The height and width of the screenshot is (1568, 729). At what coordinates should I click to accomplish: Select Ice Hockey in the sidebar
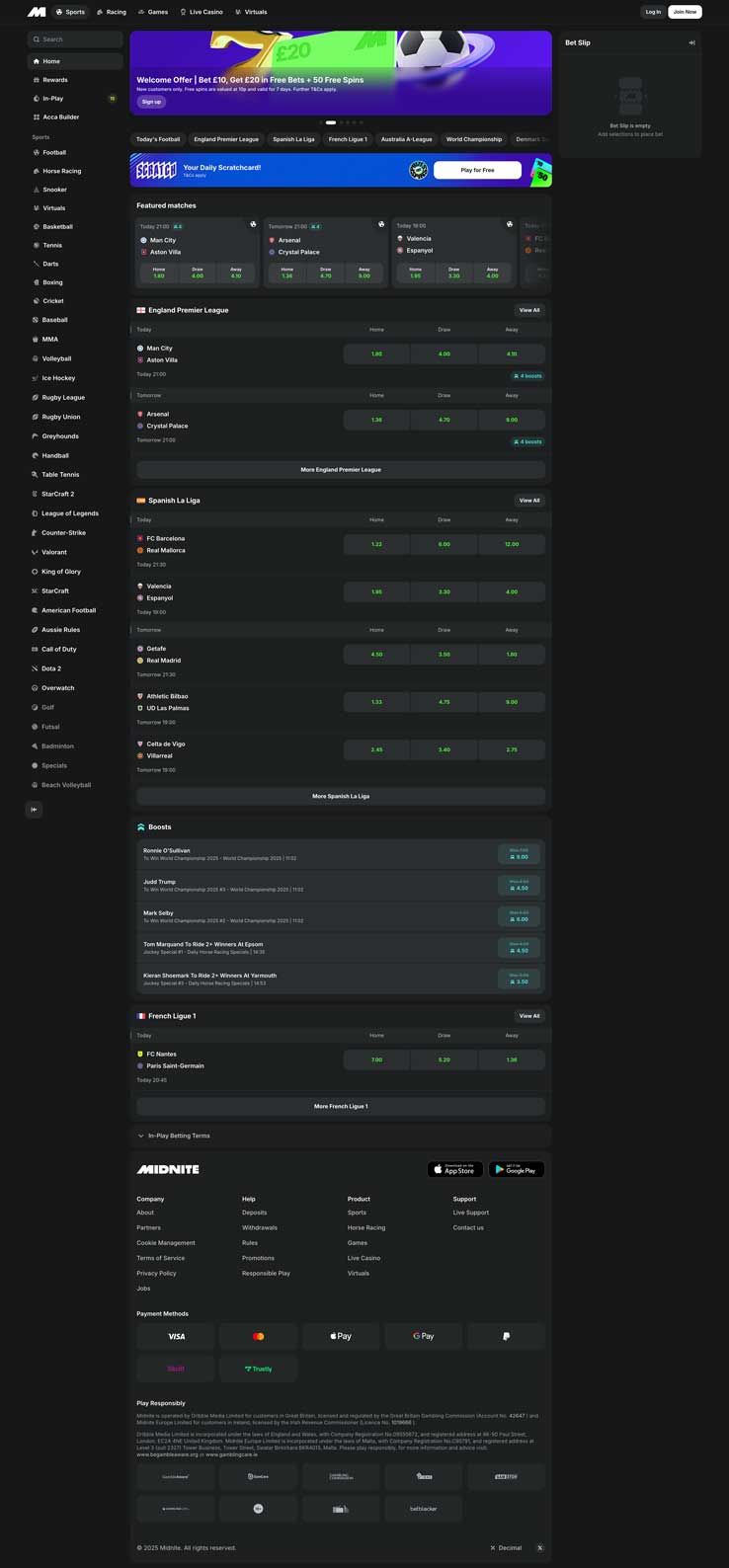click(75, 378)
